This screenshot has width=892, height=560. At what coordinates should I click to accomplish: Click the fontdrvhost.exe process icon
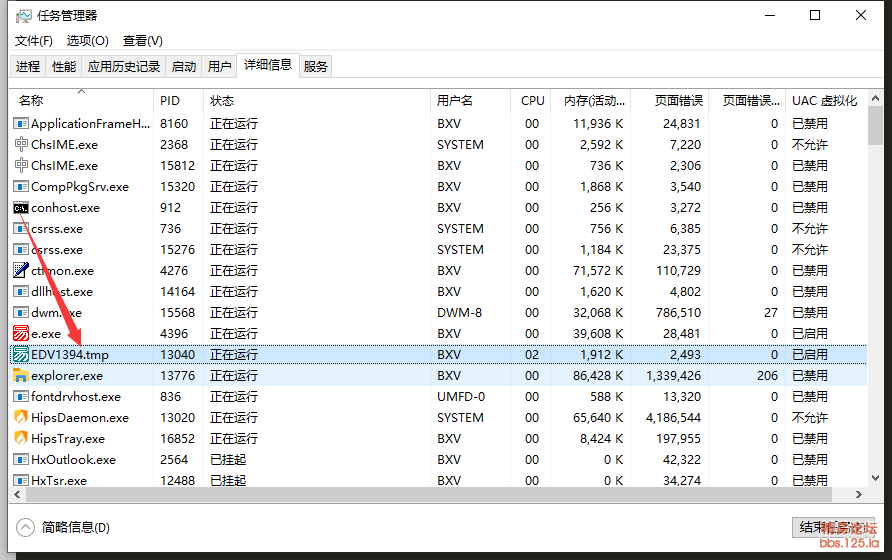coord(21,397)
